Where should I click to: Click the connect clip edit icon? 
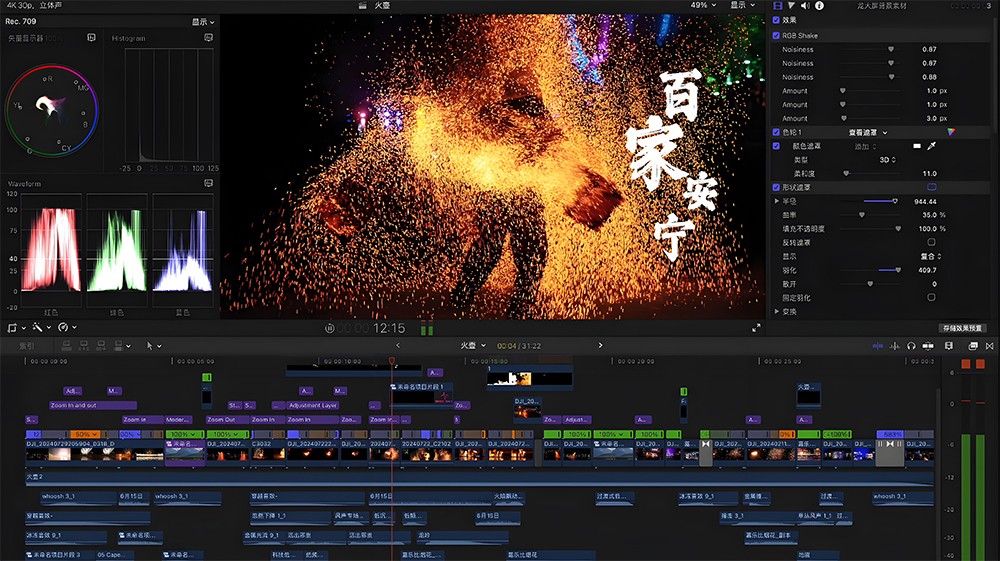click(x=66, y=346)
